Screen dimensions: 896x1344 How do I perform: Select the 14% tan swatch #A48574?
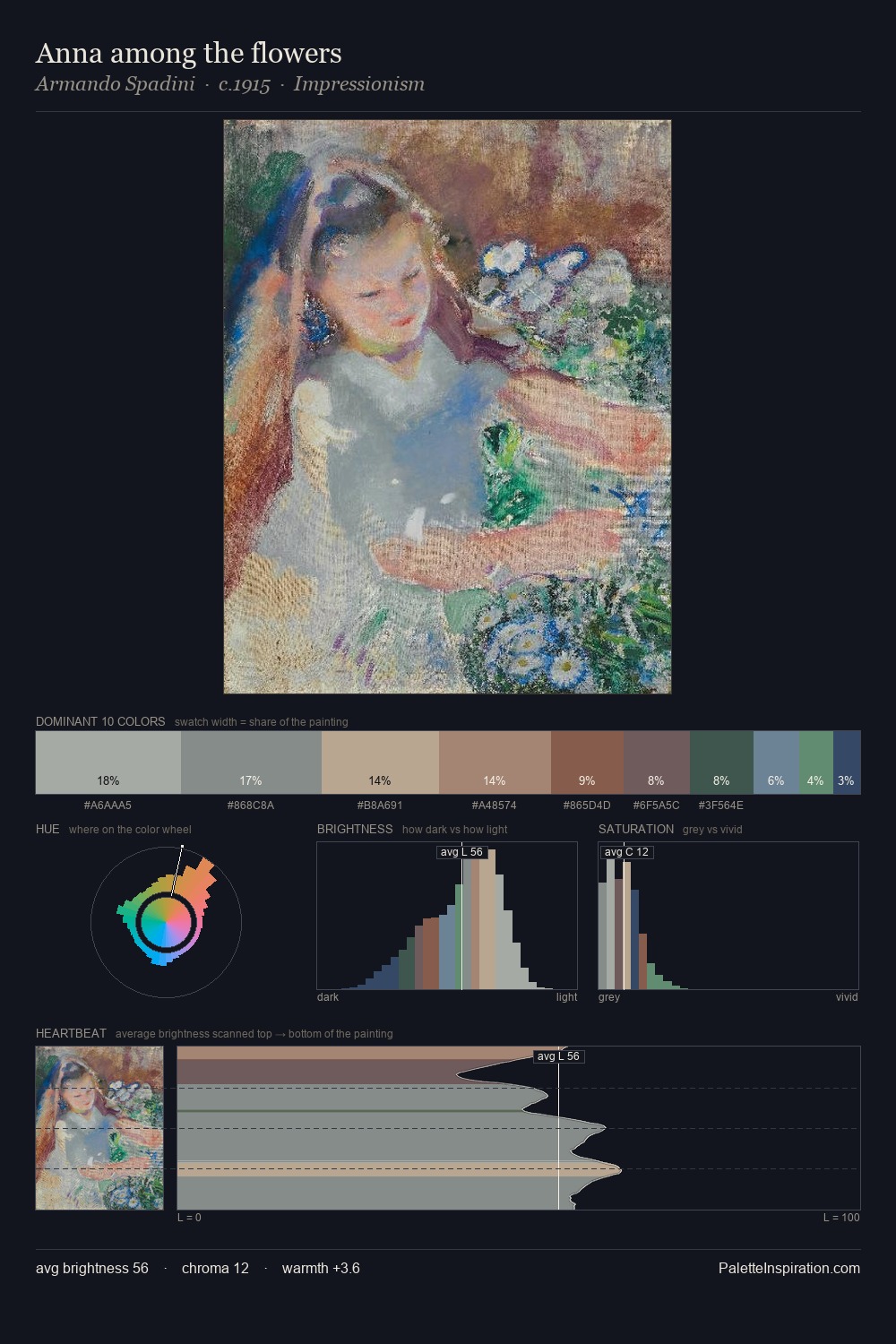pyautogui.click(x=495, y=762)
